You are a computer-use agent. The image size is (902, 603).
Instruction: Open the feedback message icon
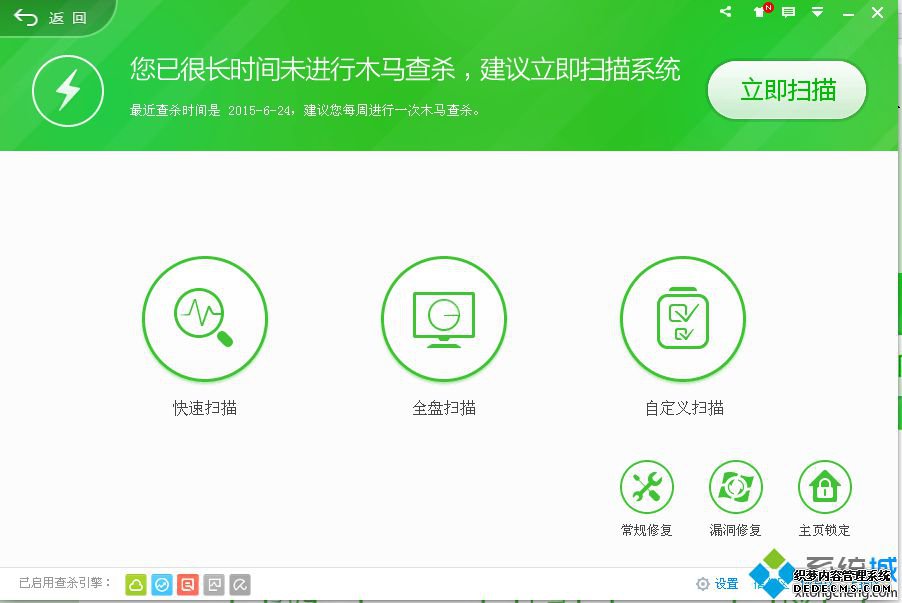click(x=789, y=12)
